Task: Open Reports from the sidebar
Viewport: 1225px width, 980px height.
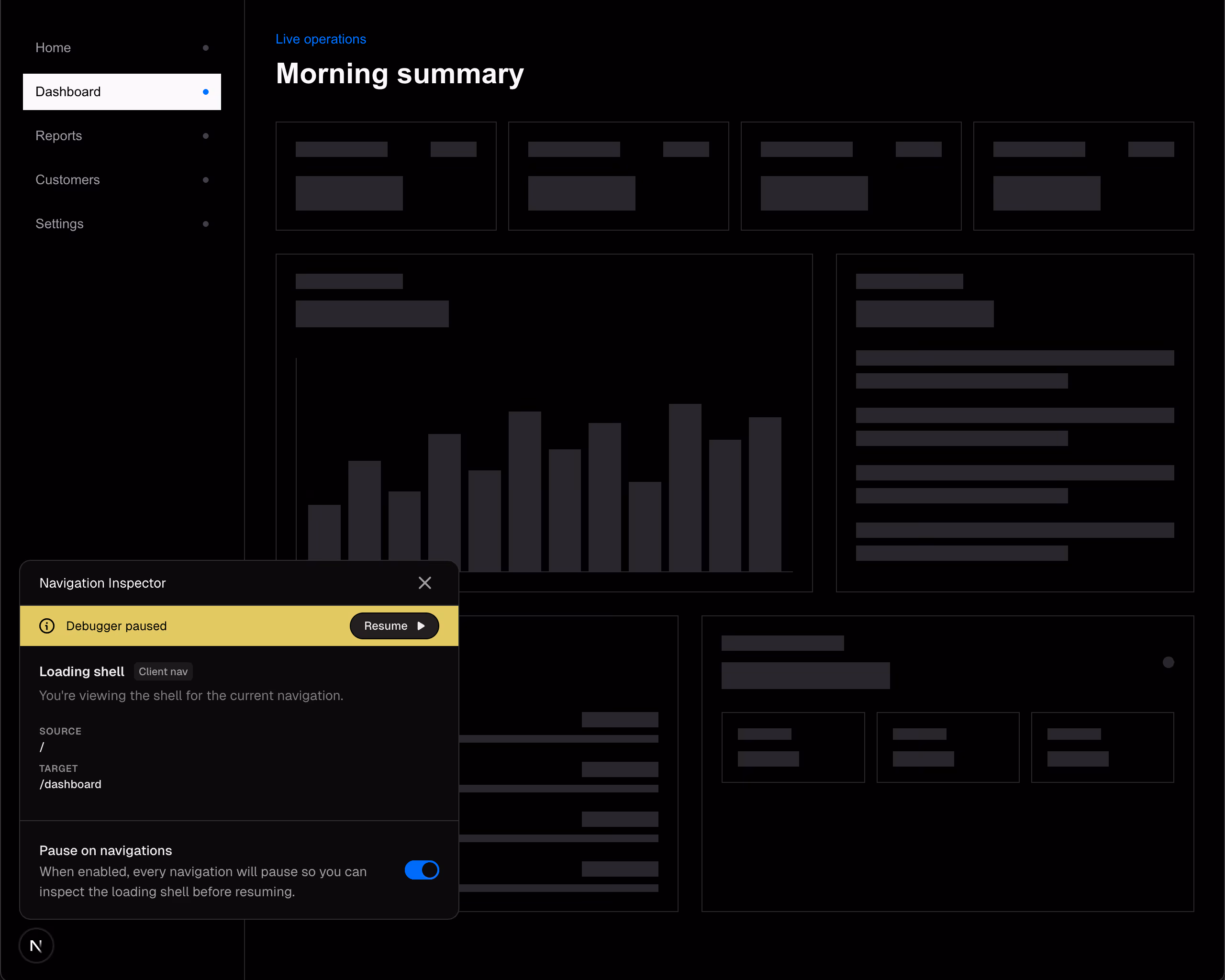Action: tap(122, 136)
